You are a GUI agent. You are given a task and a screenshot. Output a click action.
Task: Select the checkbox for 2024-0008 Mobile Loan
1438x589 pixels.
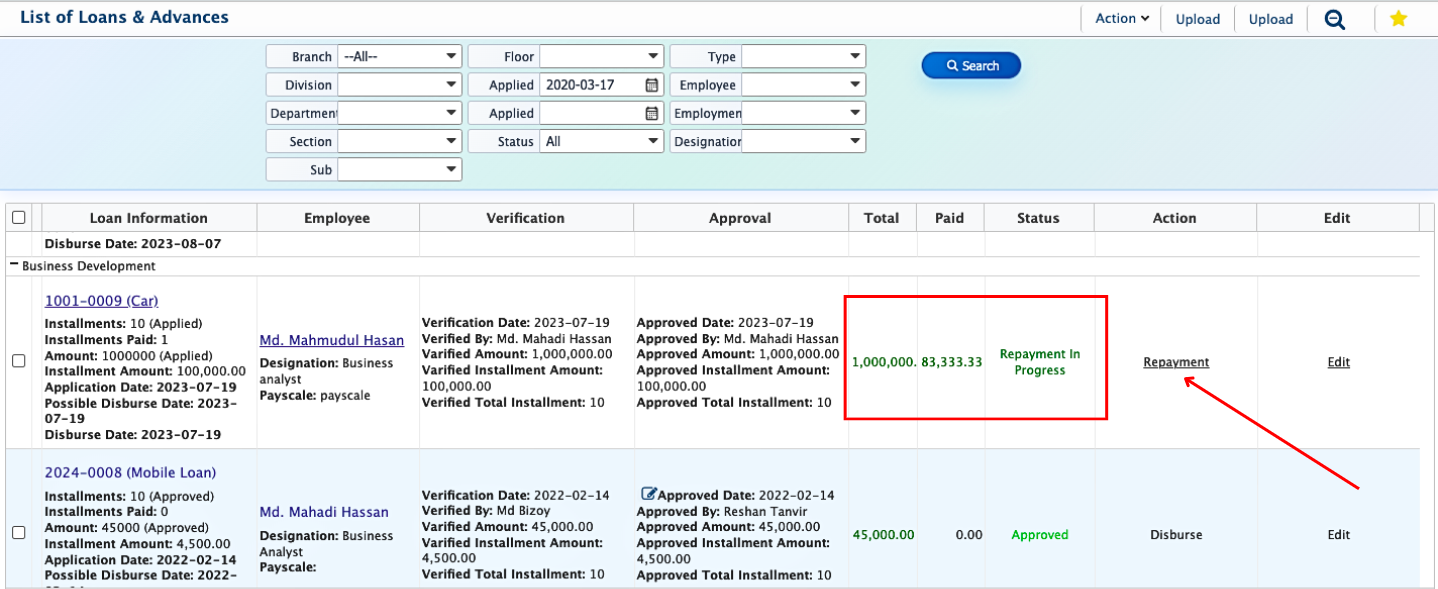tap(18, 533)
